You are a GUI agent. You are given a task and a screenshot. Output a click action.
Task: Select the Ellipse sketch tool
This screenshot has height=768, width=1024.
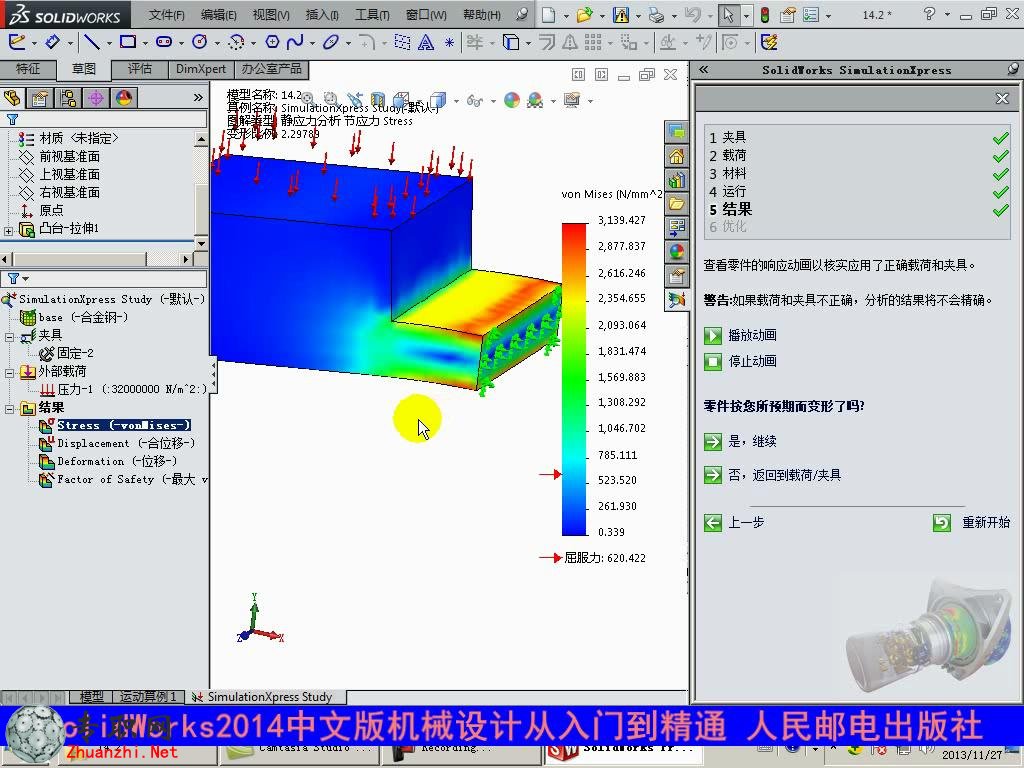click(331, 43)
